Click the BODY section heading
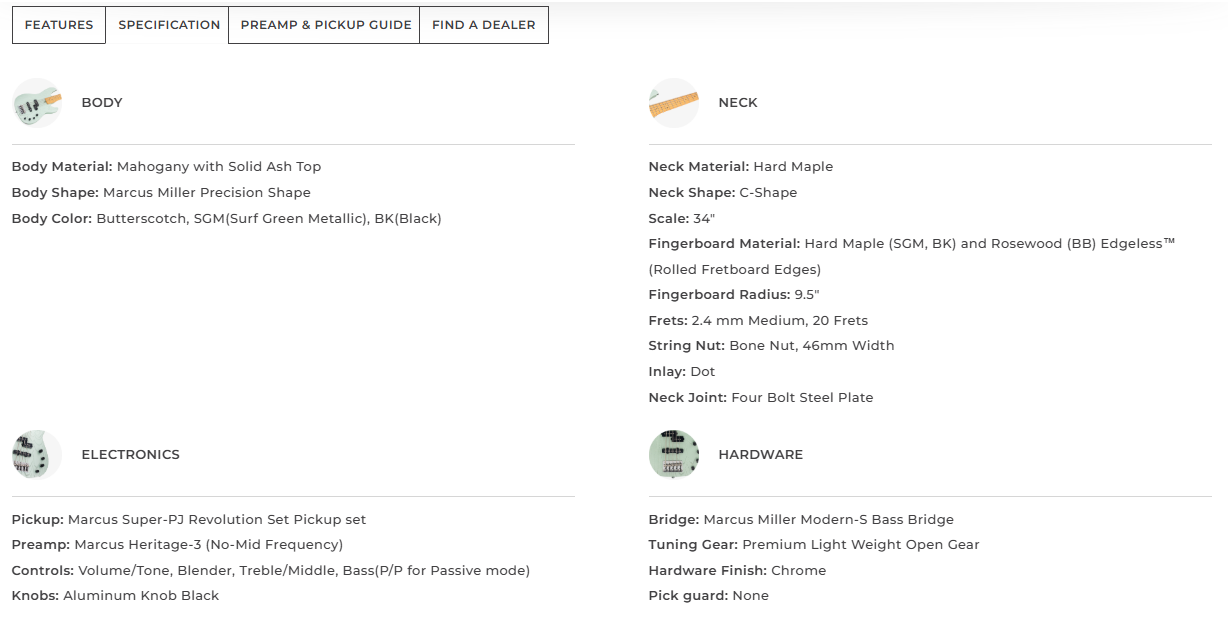Viewport: 1228px width, 625px height. (x=102, y=103)
